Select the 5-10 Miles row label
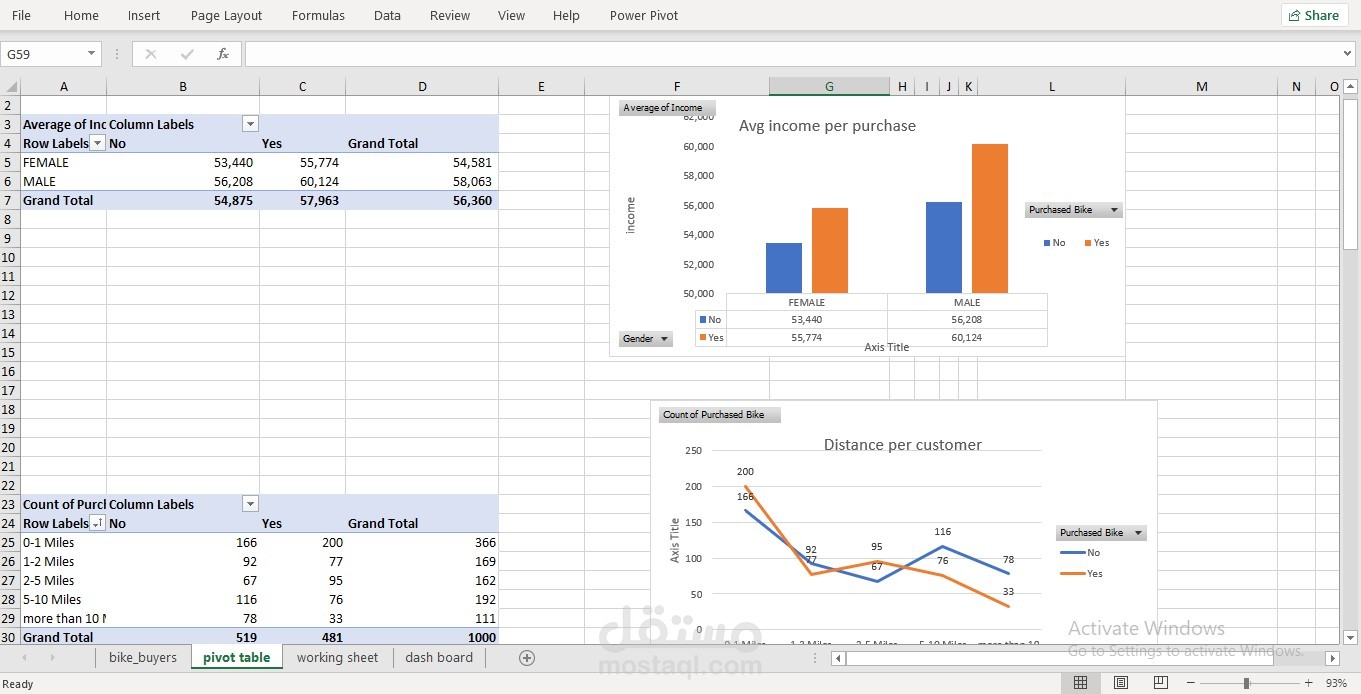1361x694 pixels. 64,599
